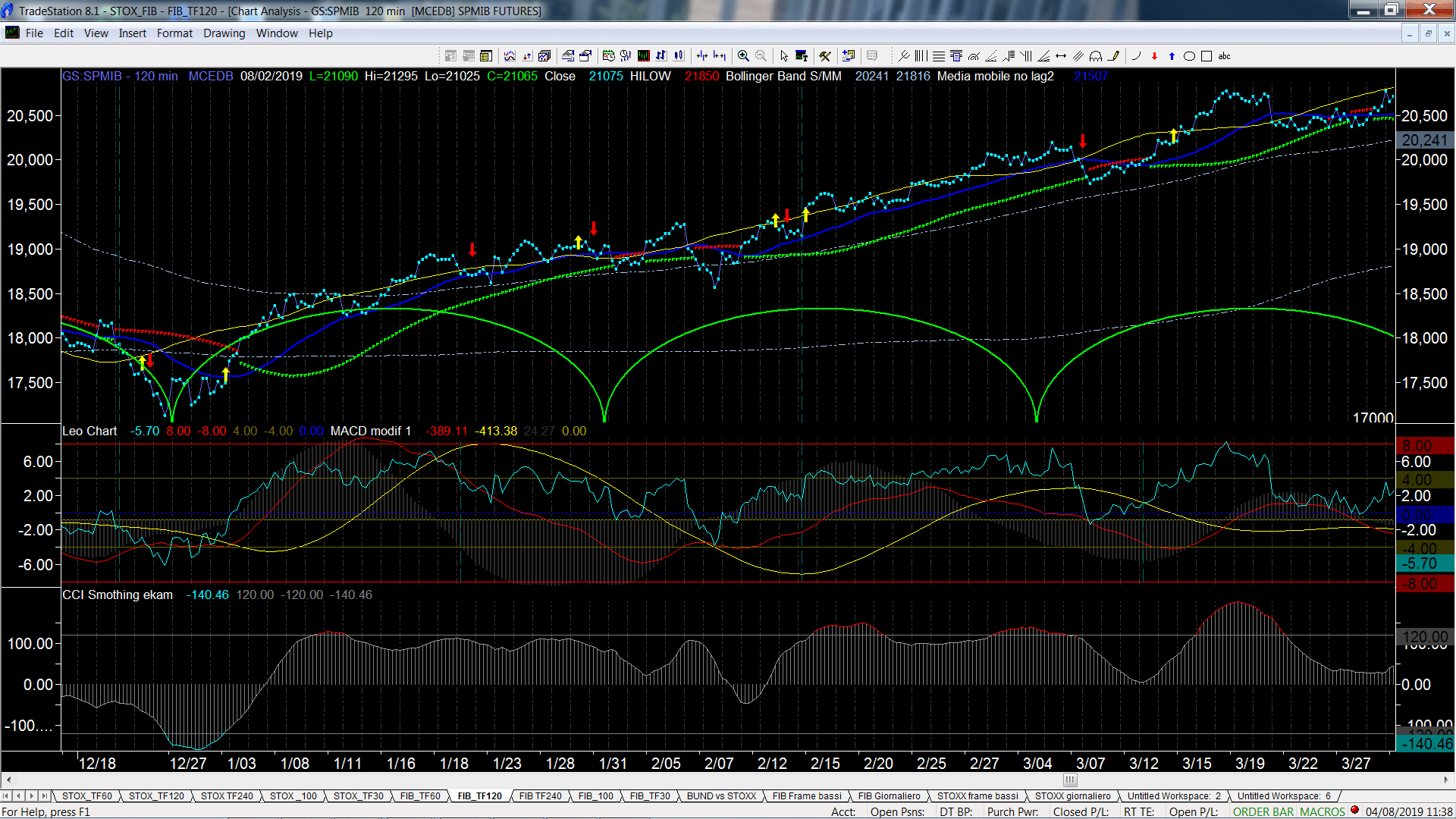1456x819 pixels.
Task: Click the tab strip scroll-to-last arrow
Action: point(44,795)
